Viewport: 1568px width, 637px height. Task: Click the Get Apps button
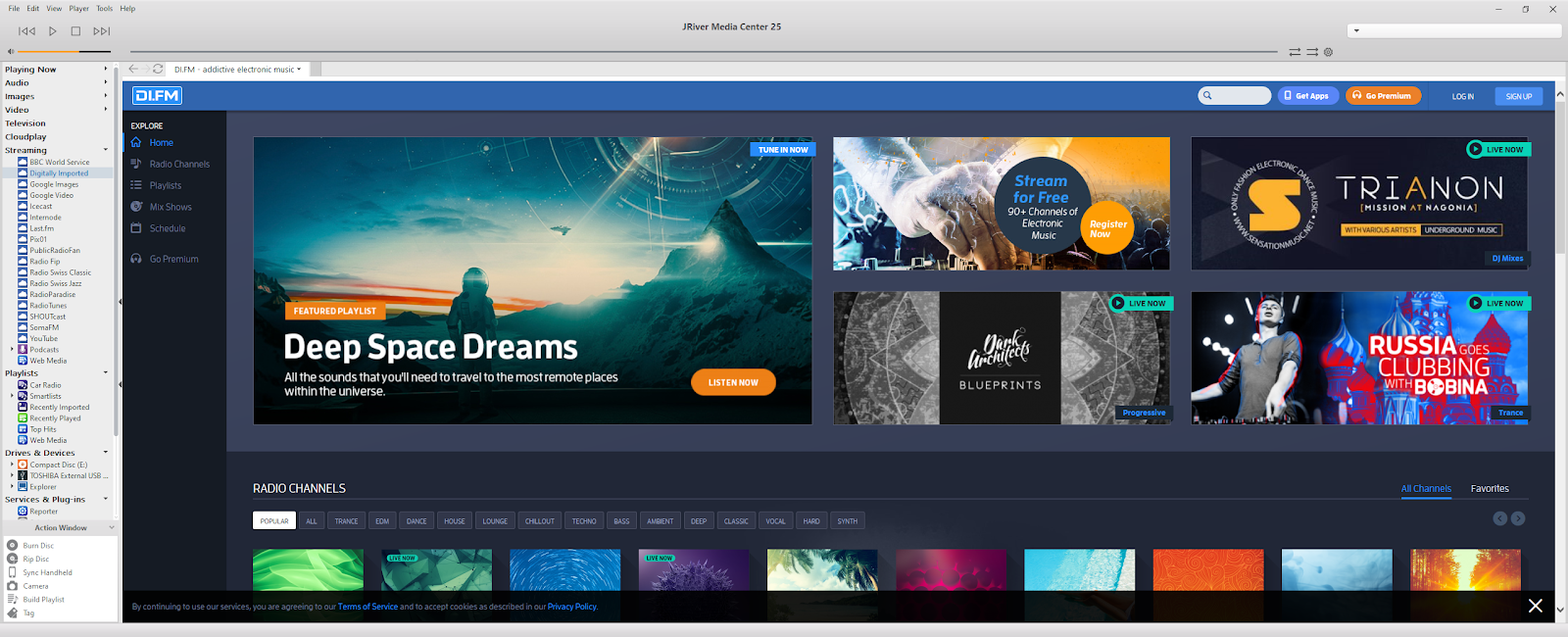point(1308,95)
